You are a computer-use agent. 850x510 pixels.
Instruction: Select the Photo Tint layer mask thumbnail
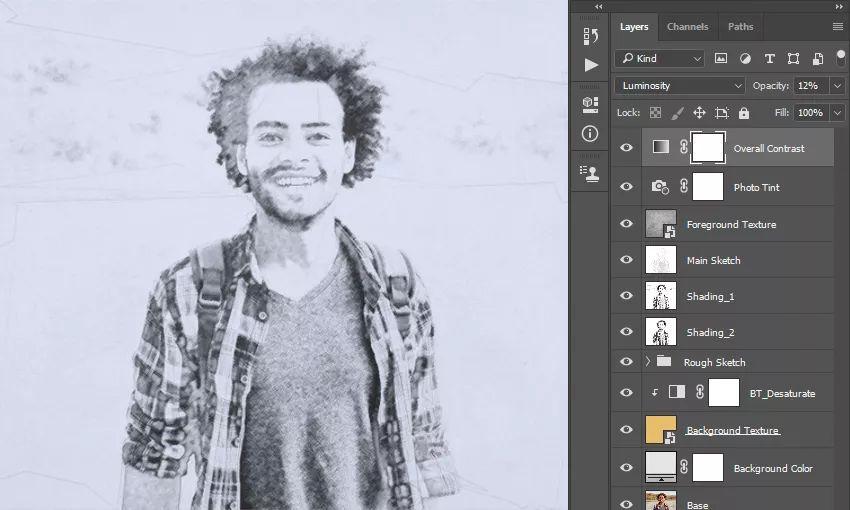[x=708, y=187]
